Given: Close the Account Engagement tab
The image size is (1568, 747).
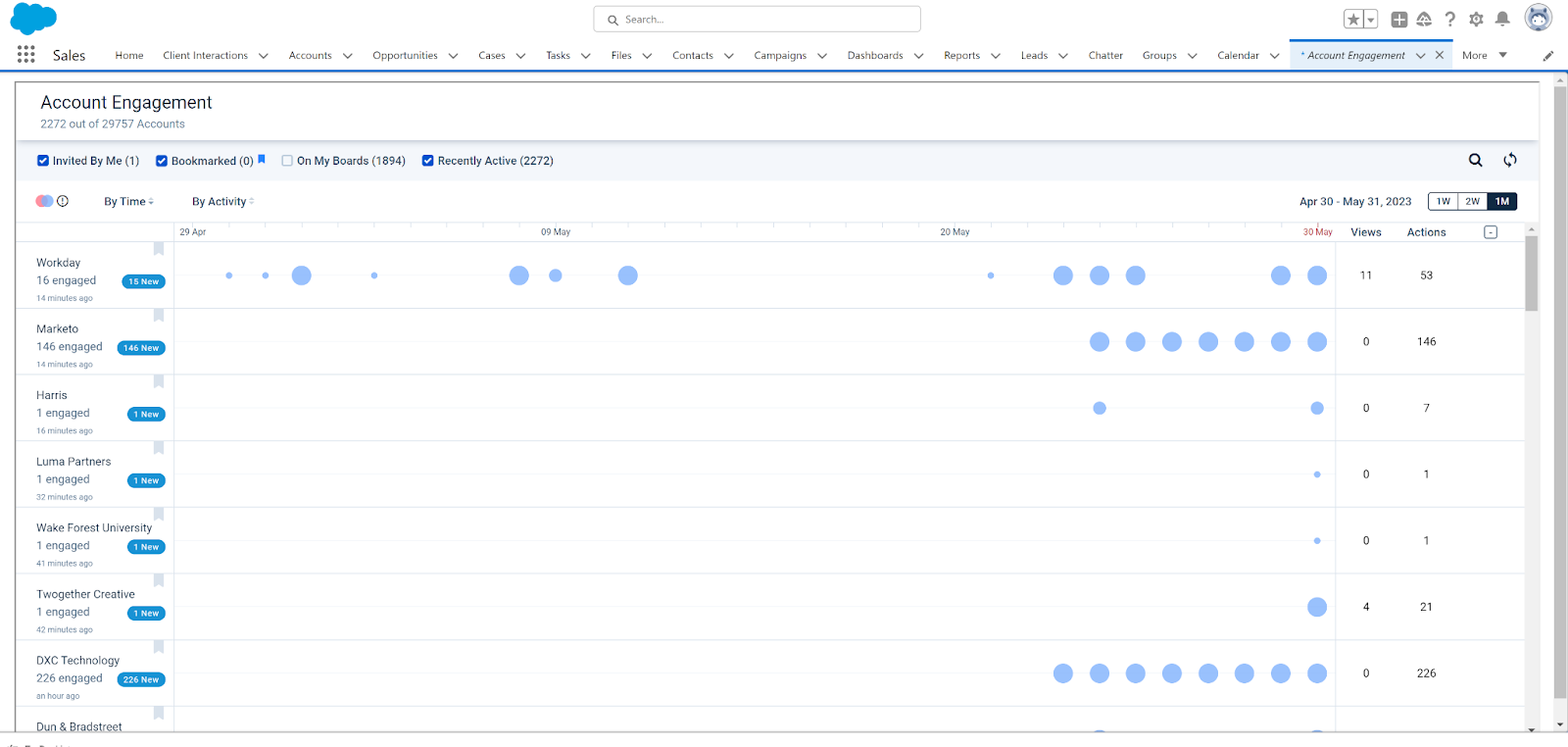Looking at the screenshot, I should [1440, 55].
